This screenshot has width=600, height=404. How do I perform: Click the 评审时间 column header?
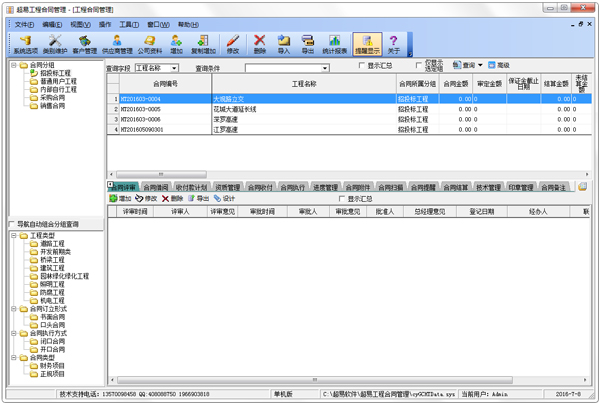click(x=135, y=211)
